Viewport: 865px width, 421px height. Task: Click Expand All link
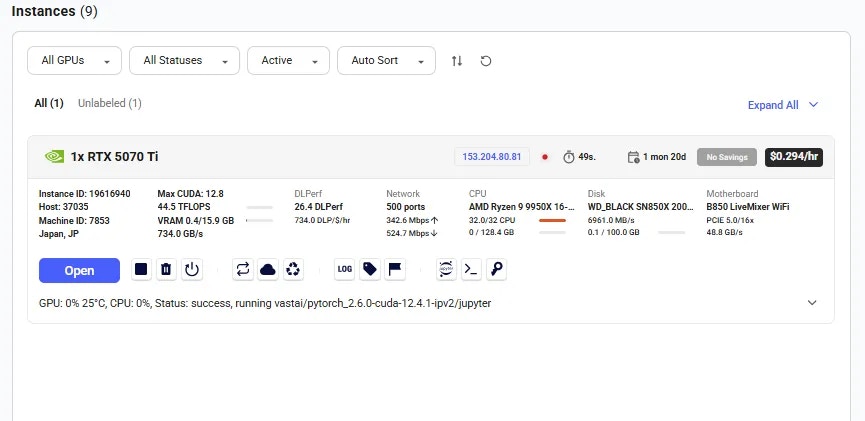[783, 105]
